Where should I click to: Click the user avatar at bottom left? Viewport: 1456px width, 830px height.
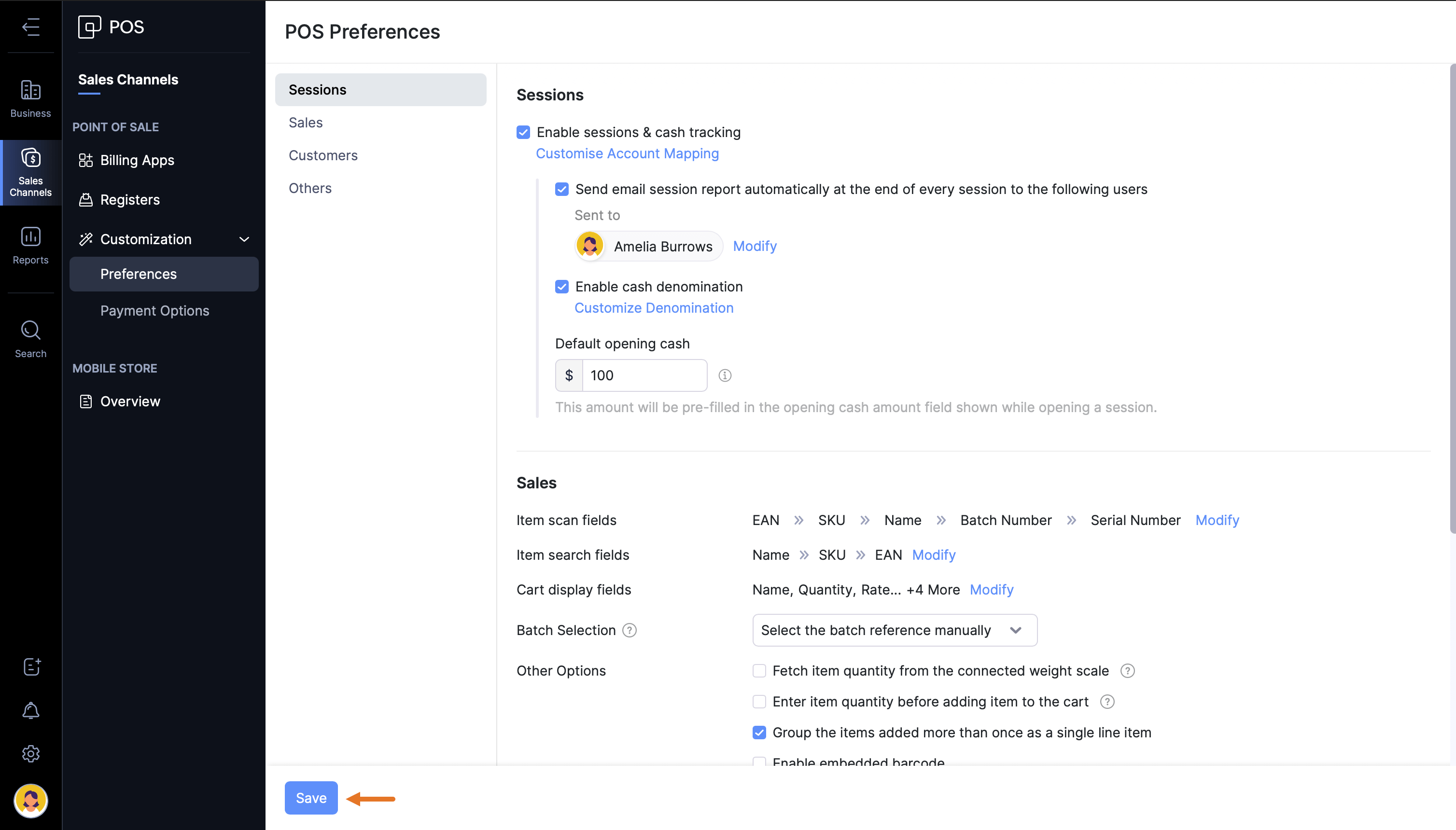[31, 801]
